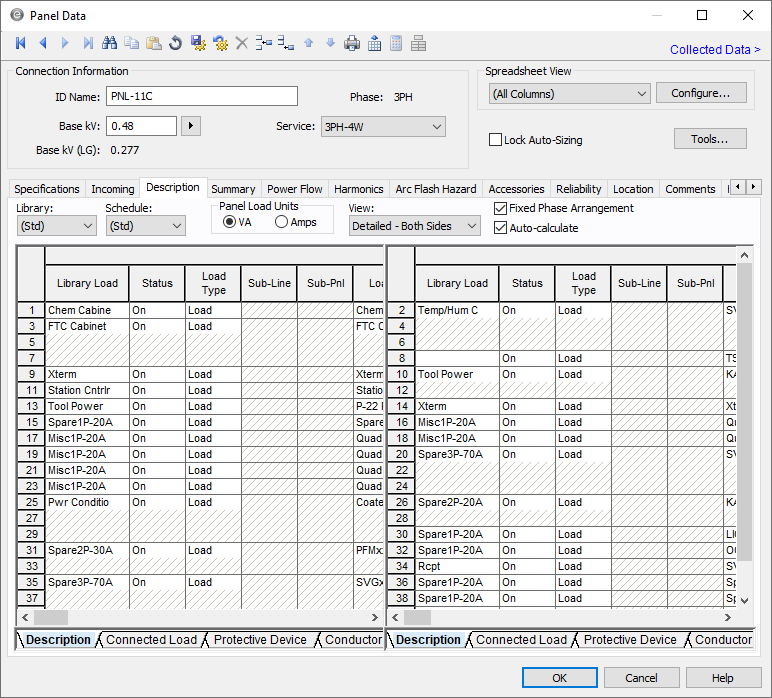Click the previous record arrow
The width and height of the screenshot is (772, 698).
pyautogui.click(x=43, y=43)
